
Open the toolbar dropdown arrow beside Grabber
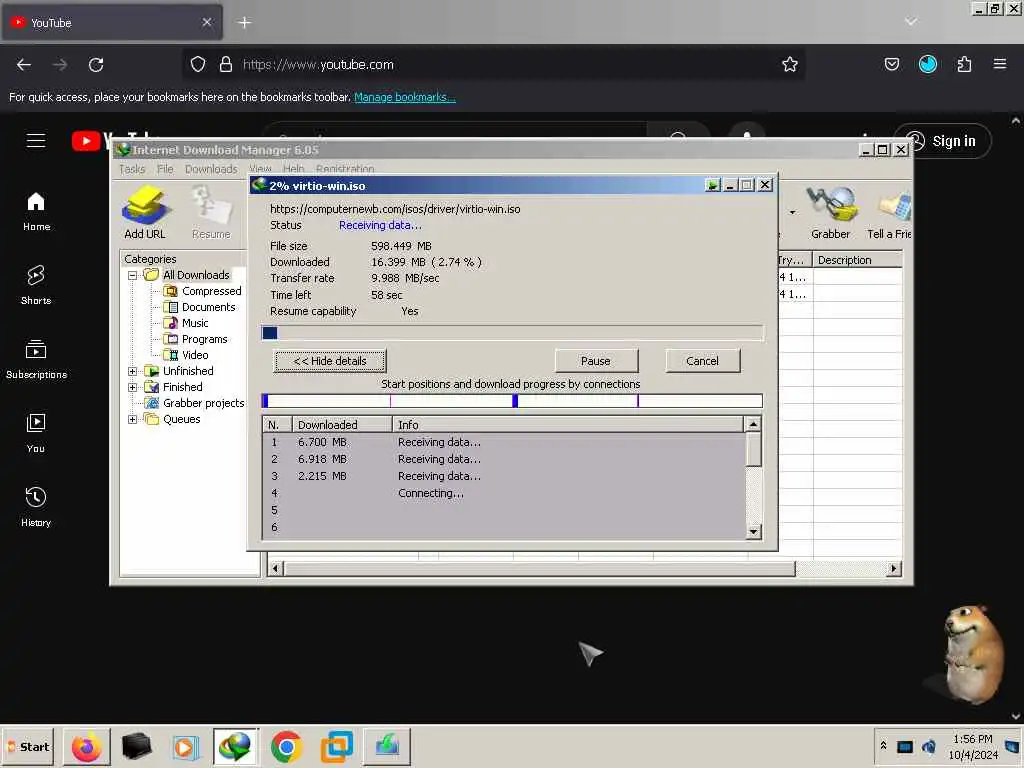[792, 212]
